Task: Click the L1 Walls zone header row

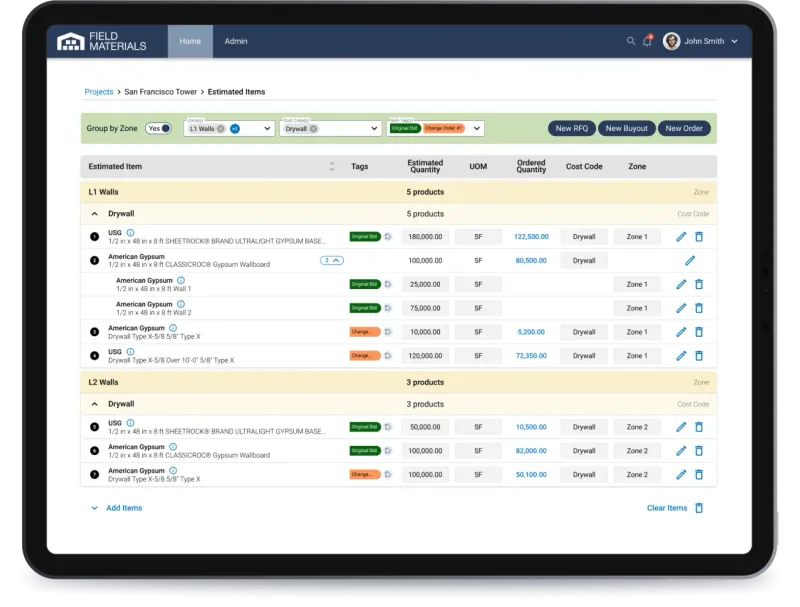Action: point(398,192)
